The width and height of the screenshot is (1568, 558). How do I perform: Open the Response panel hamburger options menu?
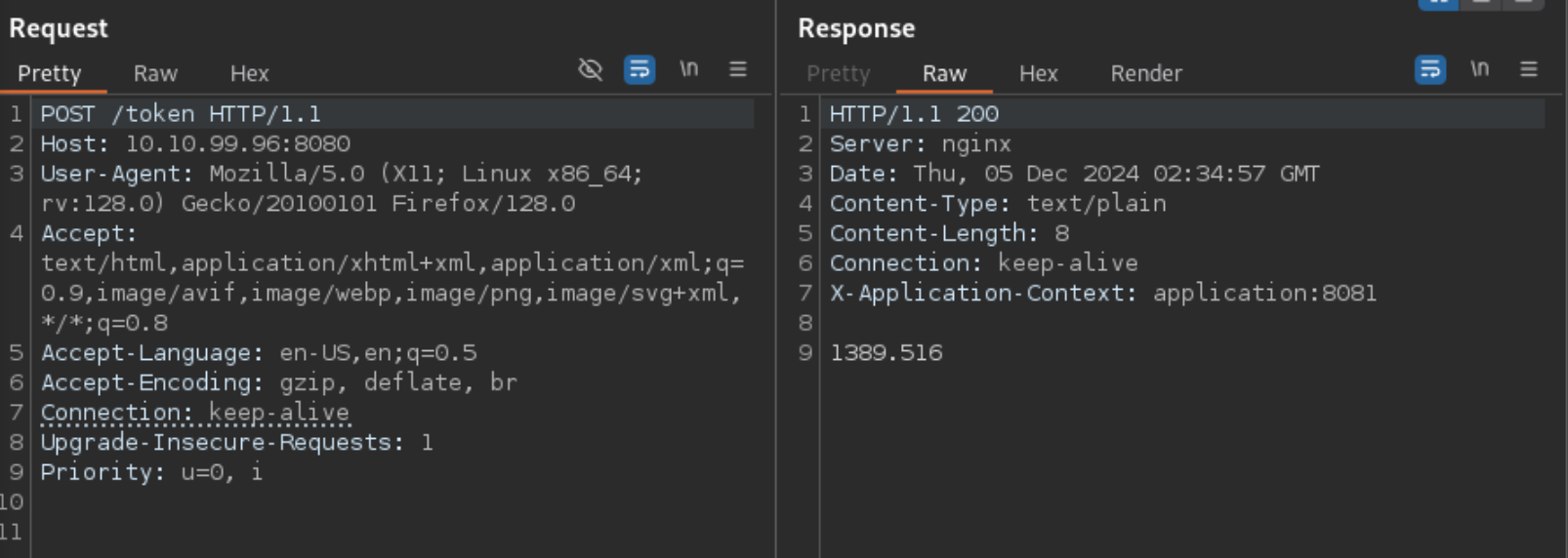pyautogui.click(x=1529, y=69)
